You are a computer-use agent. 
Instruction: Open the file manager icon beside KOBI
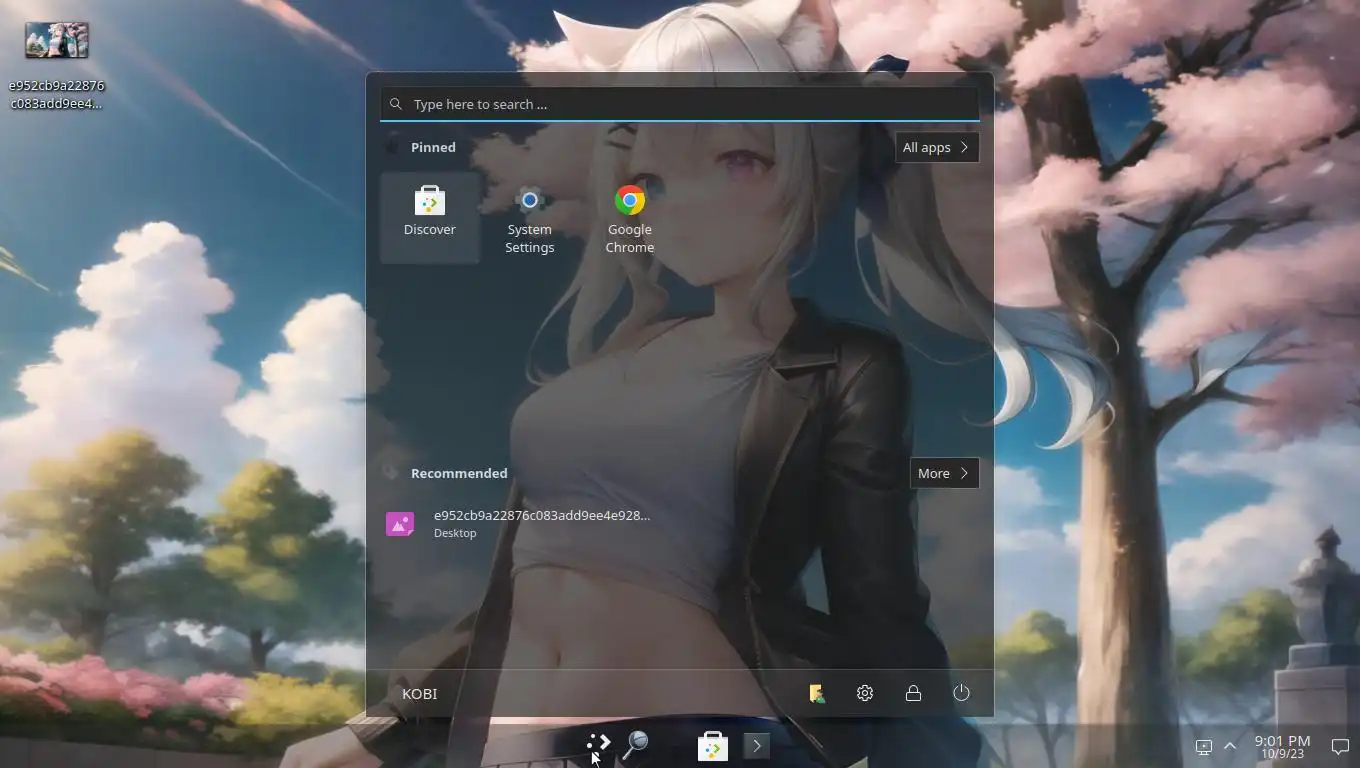click(x=817, y=693)
